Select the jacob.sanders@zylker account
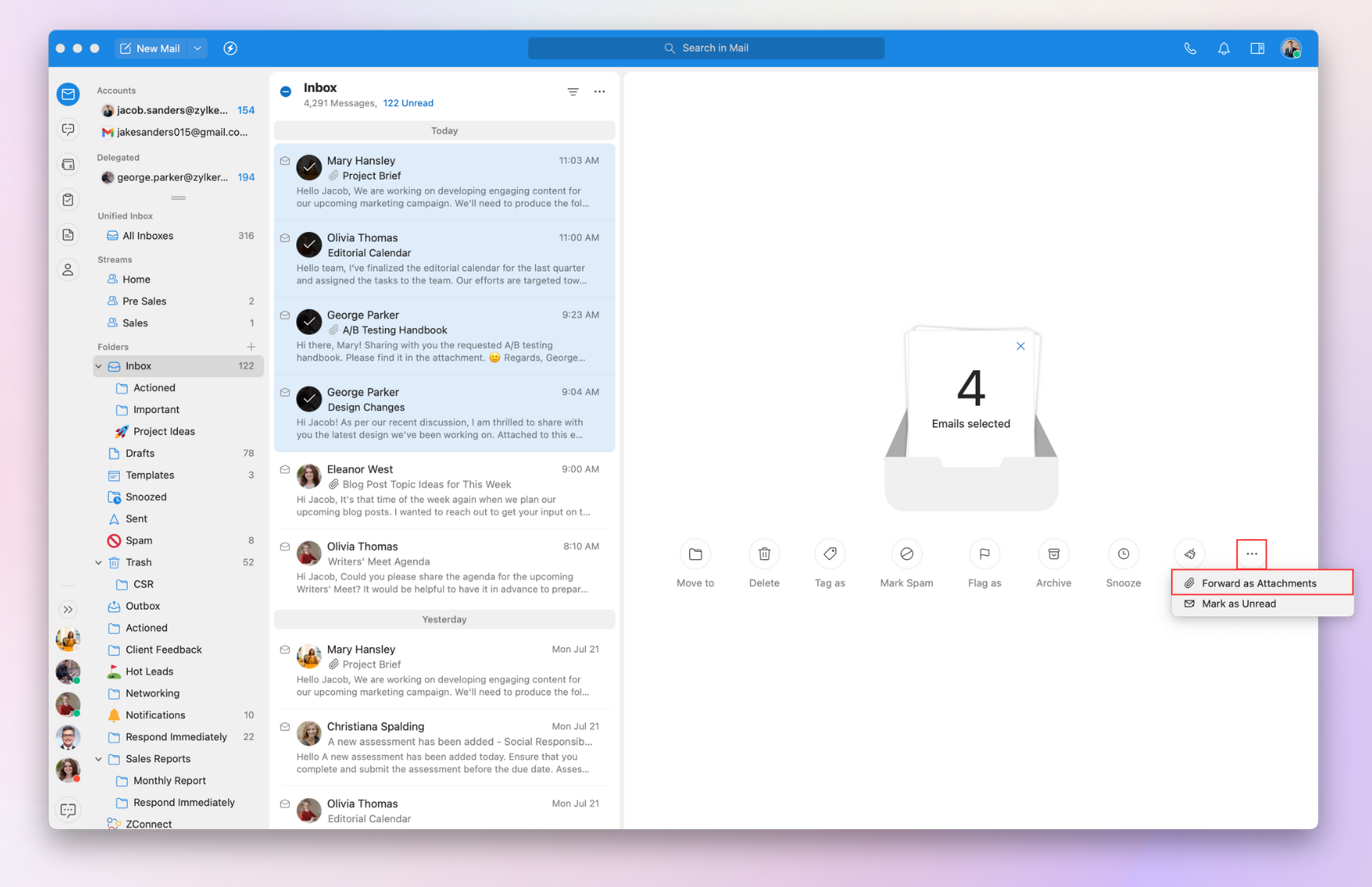This screenshot has width=1372, height=887. pos(178,110)
